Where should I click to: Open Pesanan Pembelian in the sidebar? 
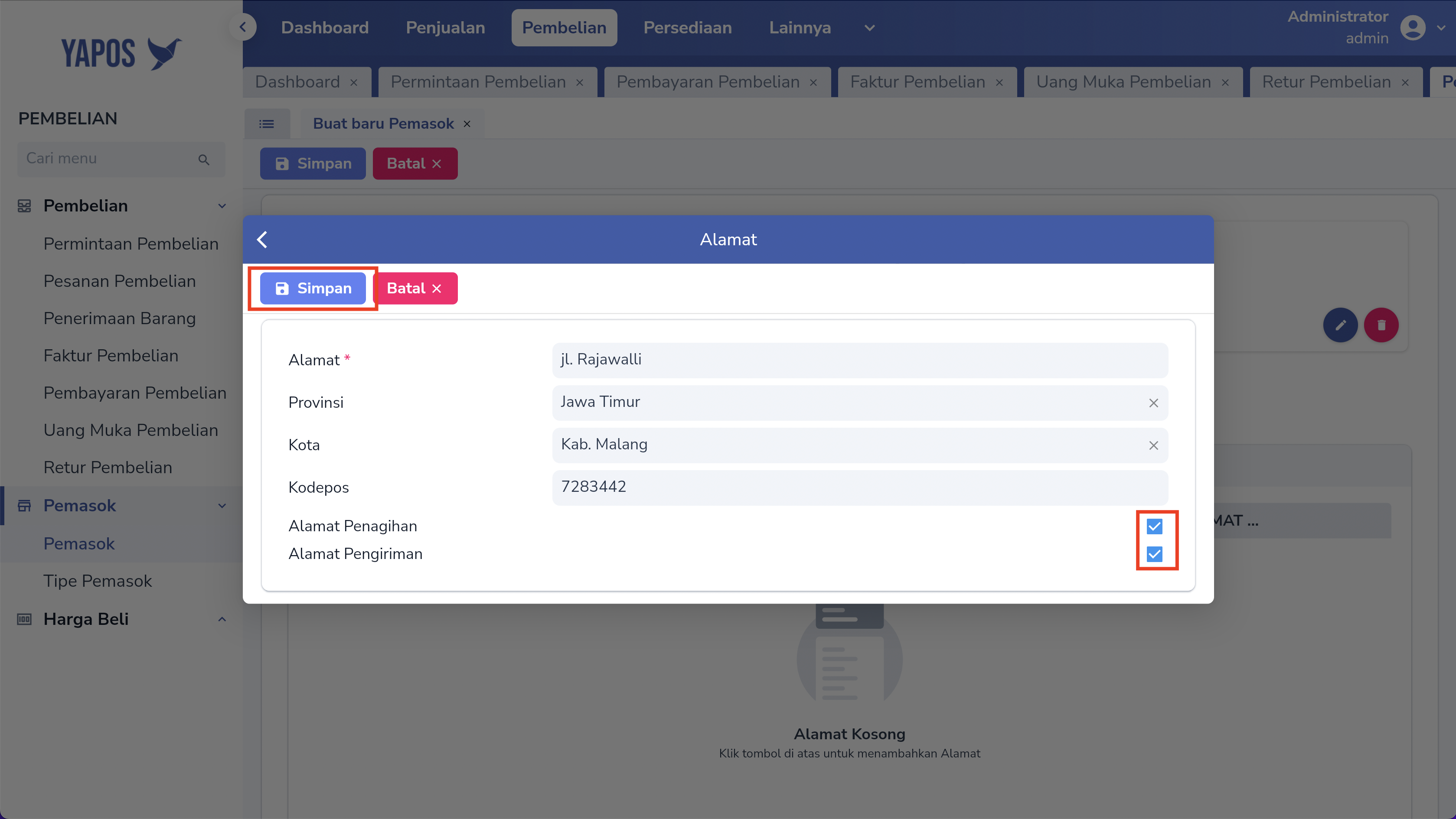point(120,281)
